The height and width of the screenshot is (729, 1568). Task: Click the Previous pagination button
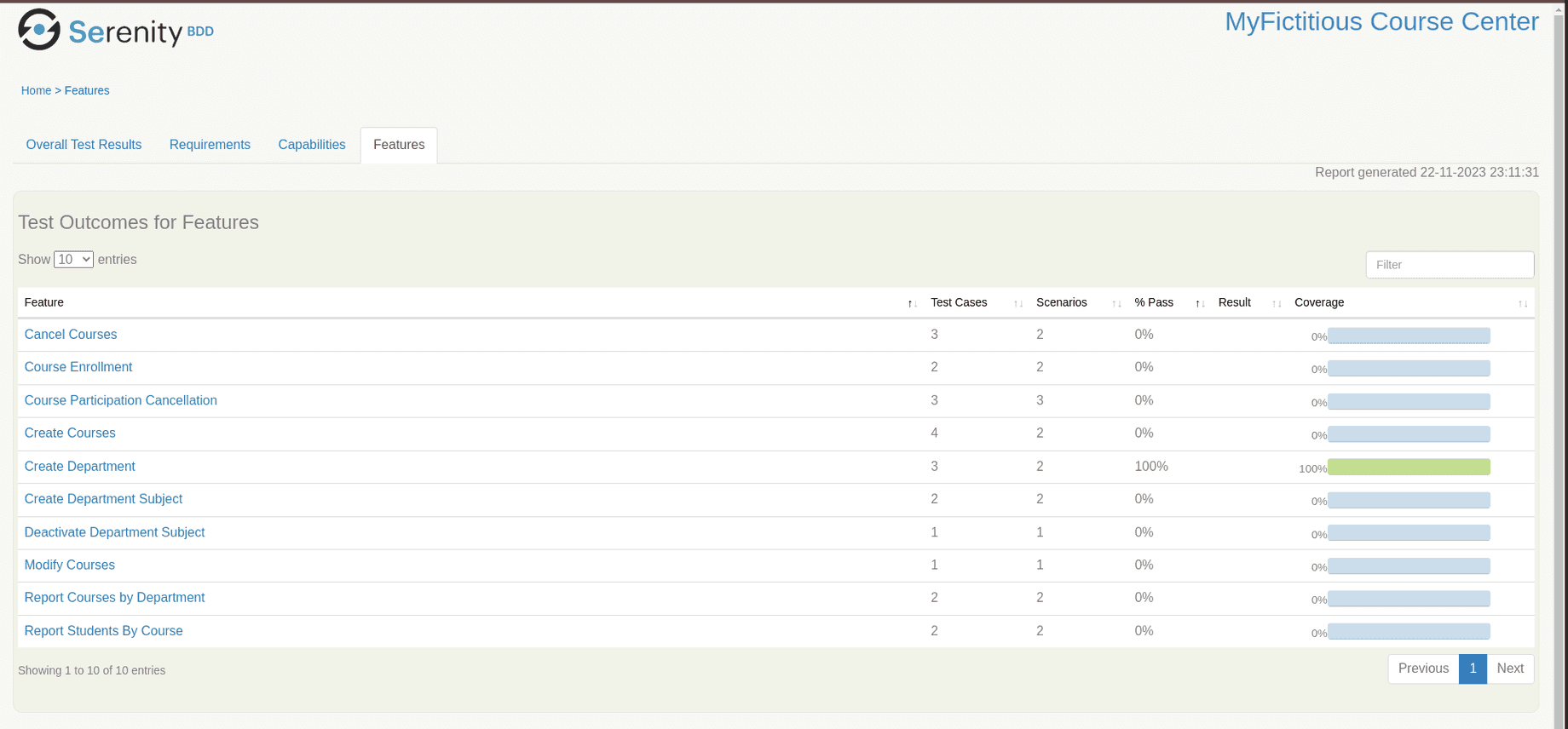point(1423,669)
